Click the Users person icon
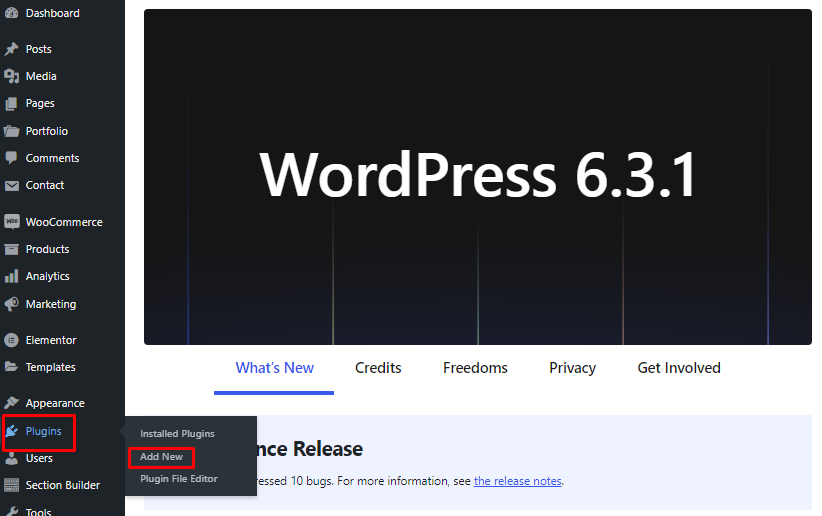This screenshot has width=822, height=516. click(12, 458)
